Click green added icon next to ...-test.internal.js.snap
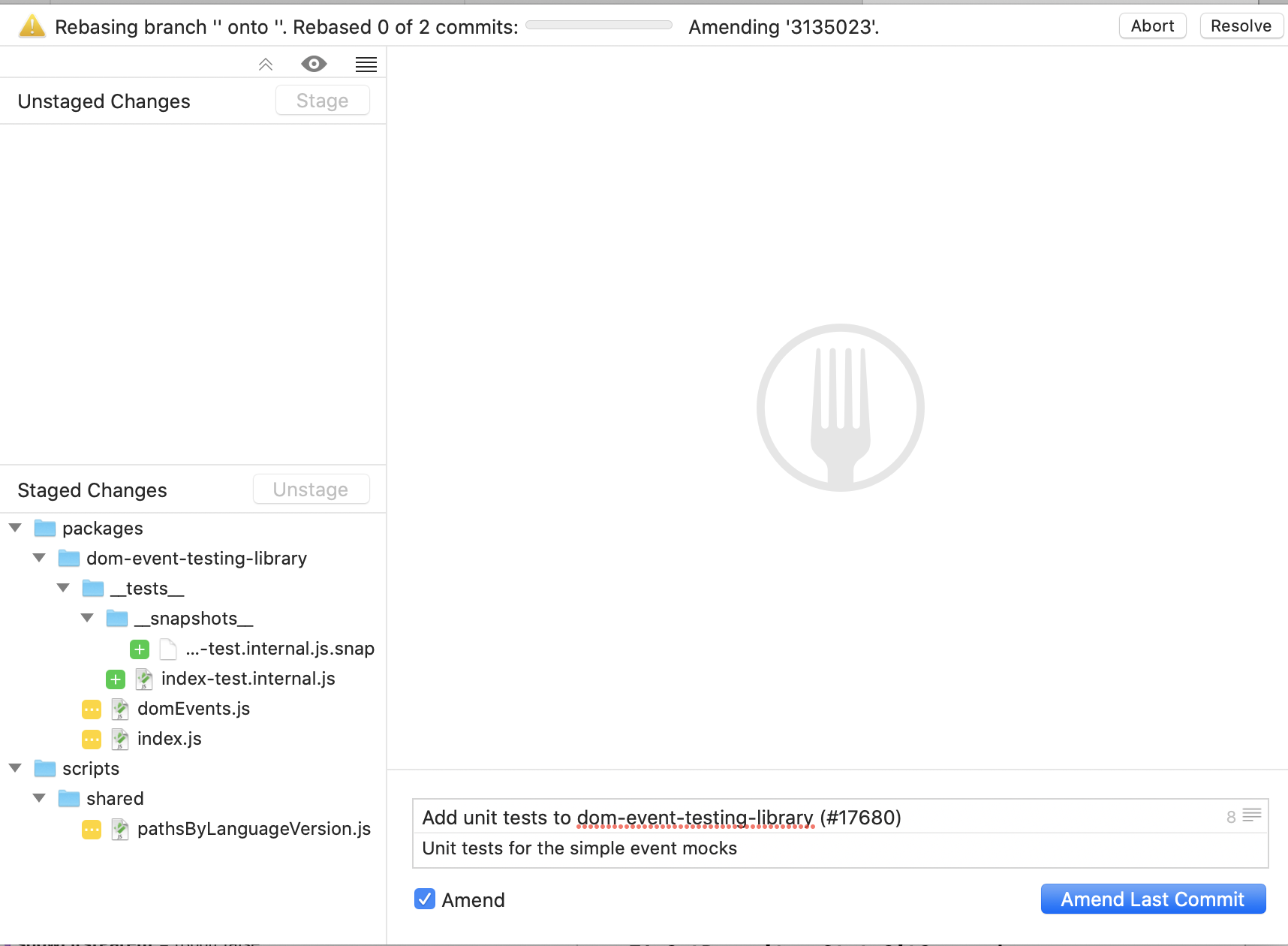The height and width of the screenshot is (946, 1288). coord(140,649)
